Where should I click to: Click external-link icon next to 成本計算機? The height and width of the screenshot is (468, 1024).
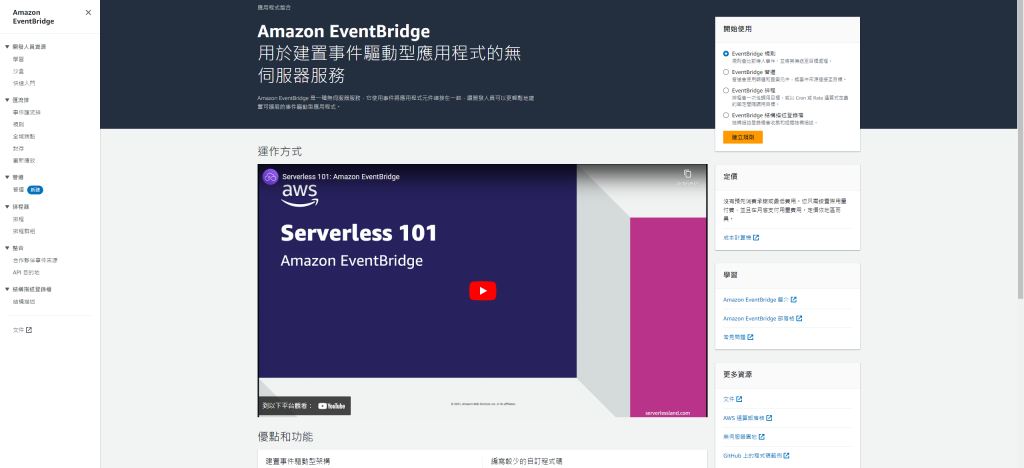756,238
